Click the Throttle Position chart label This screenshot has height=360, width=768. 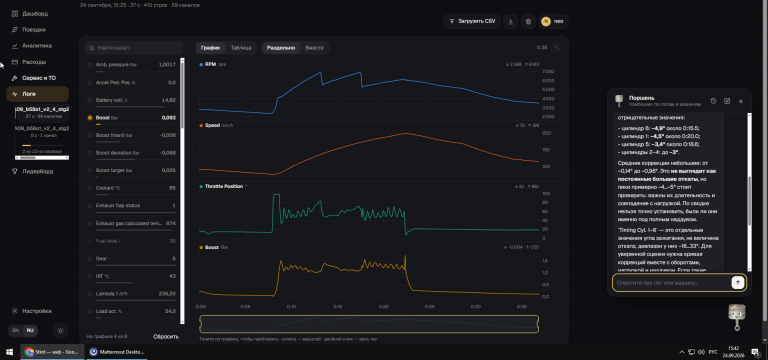click(x=223, y=187)
